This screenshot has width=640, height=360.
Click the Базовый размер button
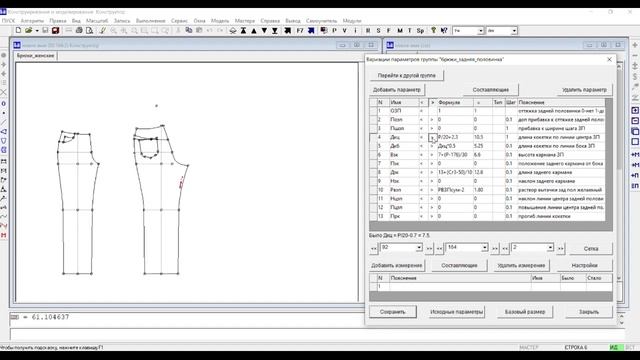pos(525,312)
